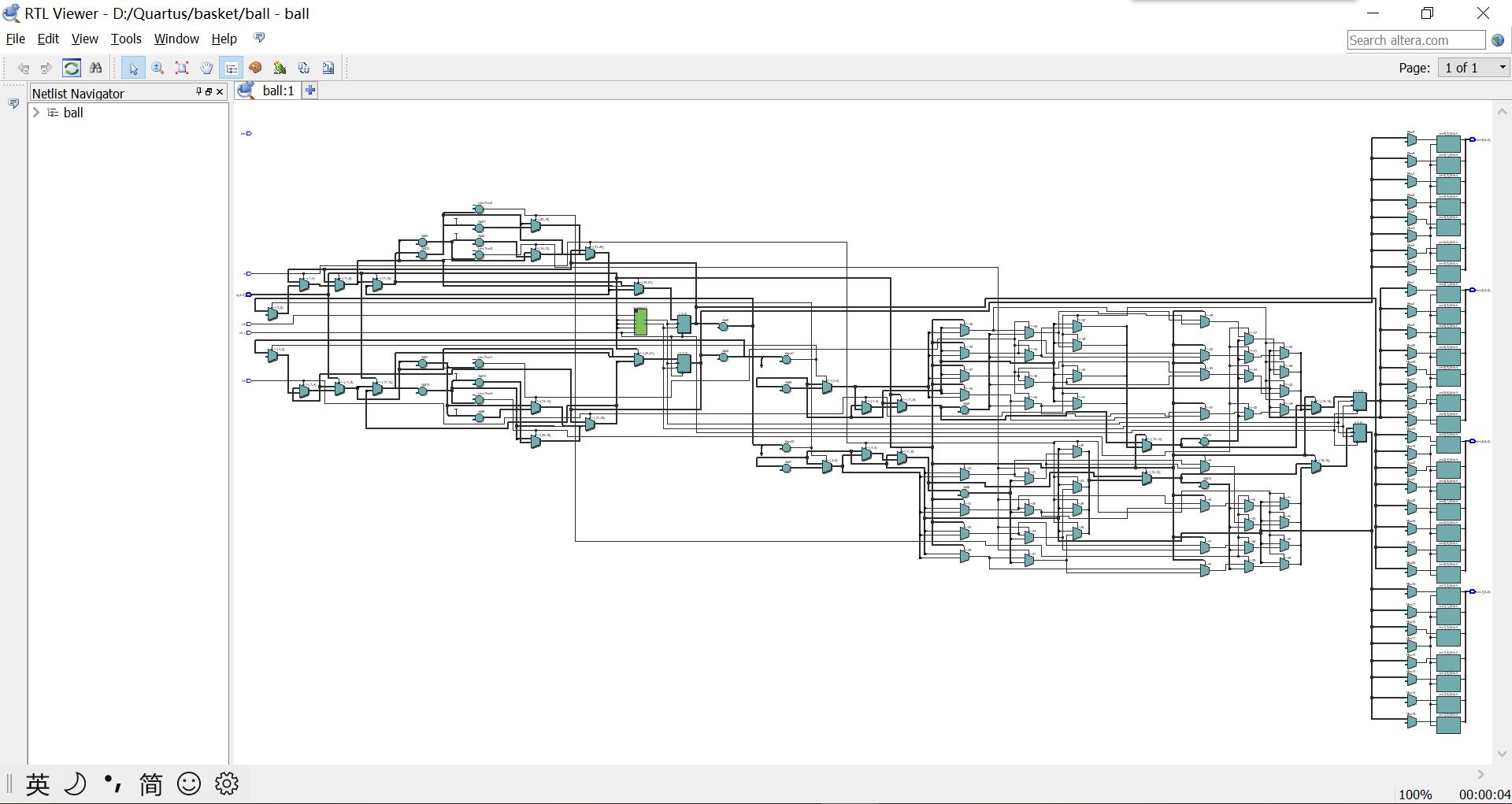Open the File menu
Image resolution: width=1512 pixels, height=804 pixels.
[x=16, y=39]
